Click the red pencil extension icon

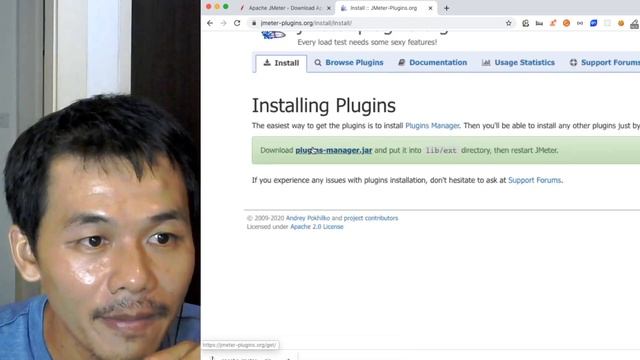tap(553, 23)
